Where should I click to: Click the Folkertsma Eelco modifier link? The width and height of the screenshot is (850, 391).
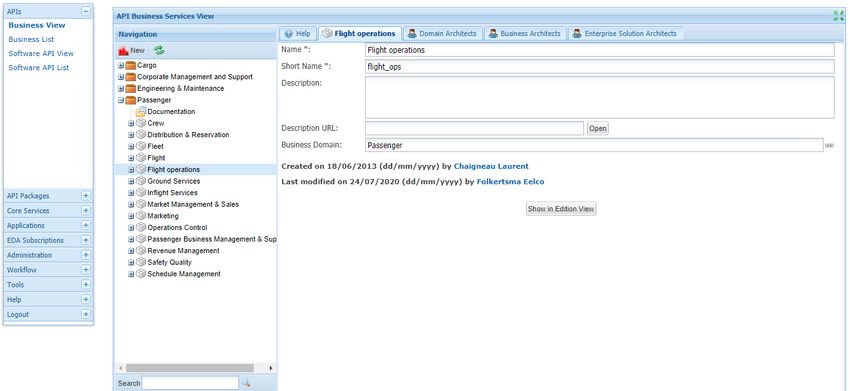(510, 182)
